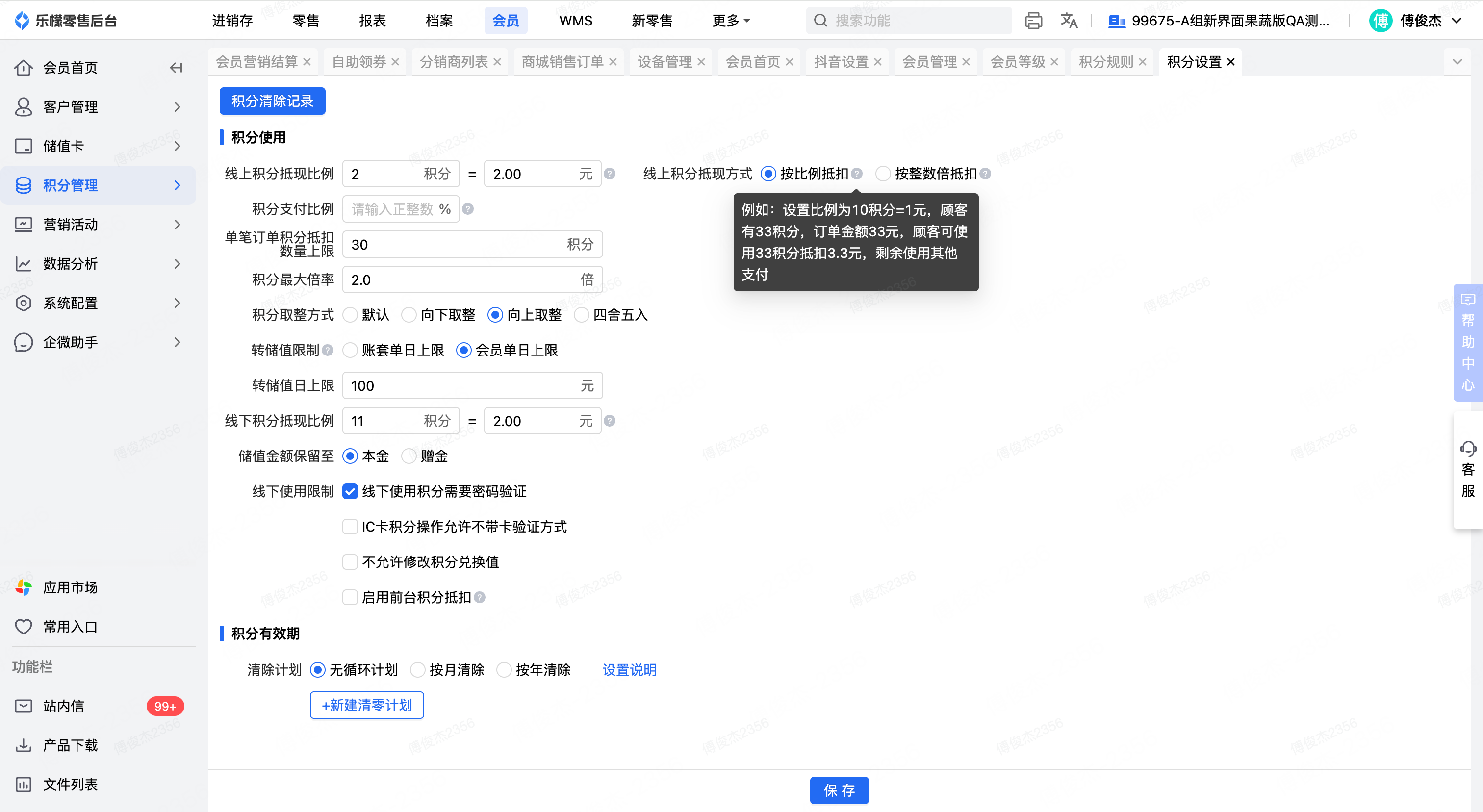Expand the 更多 top menu dropdown
The image size is (1483, 812).
tap(731, 21)
